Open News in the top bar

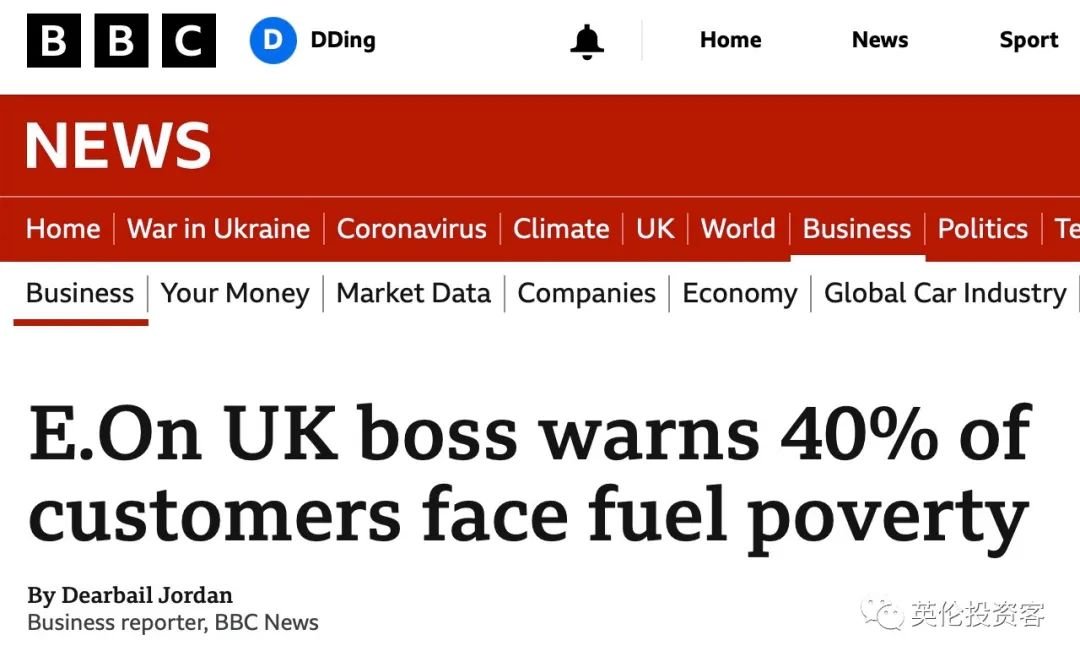click(x=880, y=40)
